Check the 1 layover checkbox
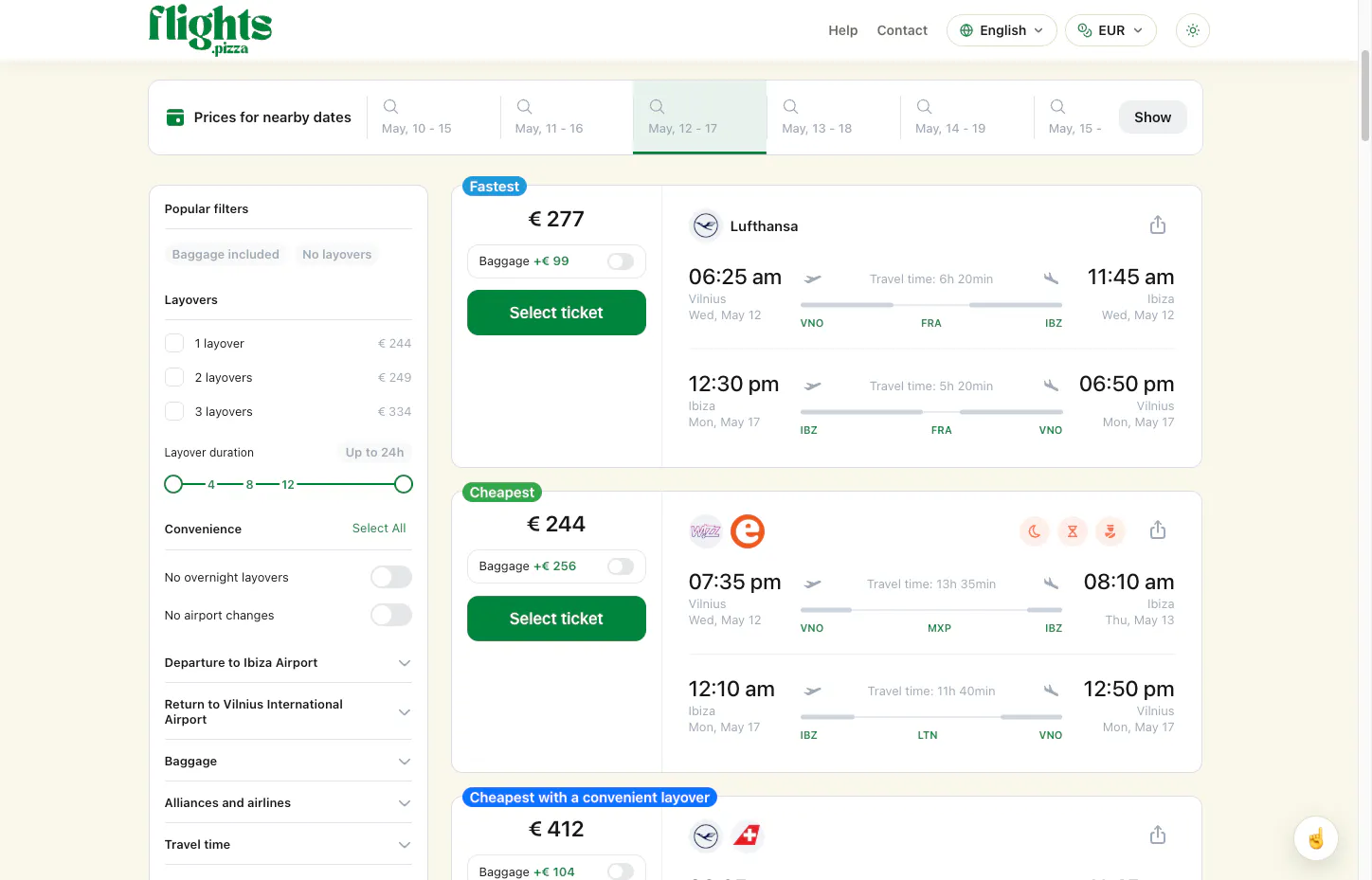 click(174, 343)
